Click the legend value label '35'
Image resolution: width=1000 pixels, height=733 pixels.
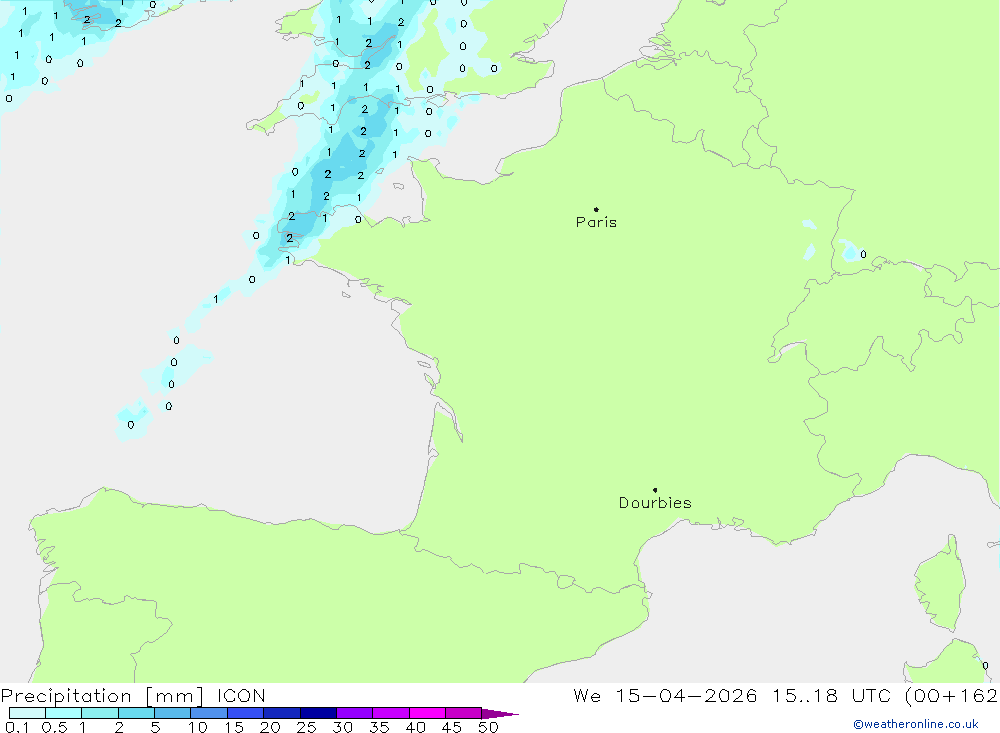coord(379,727)
